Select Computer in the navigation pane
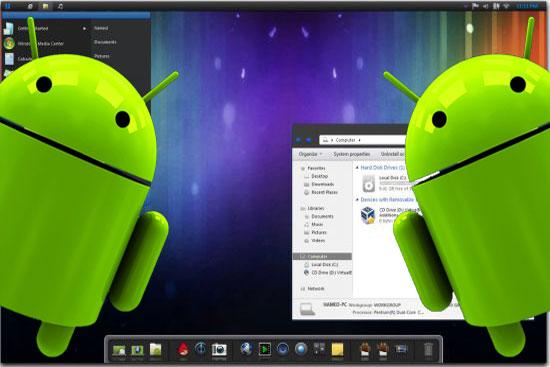Image resolution: width=550 pixels, height=367 pixels. click(x=322, y=256)
